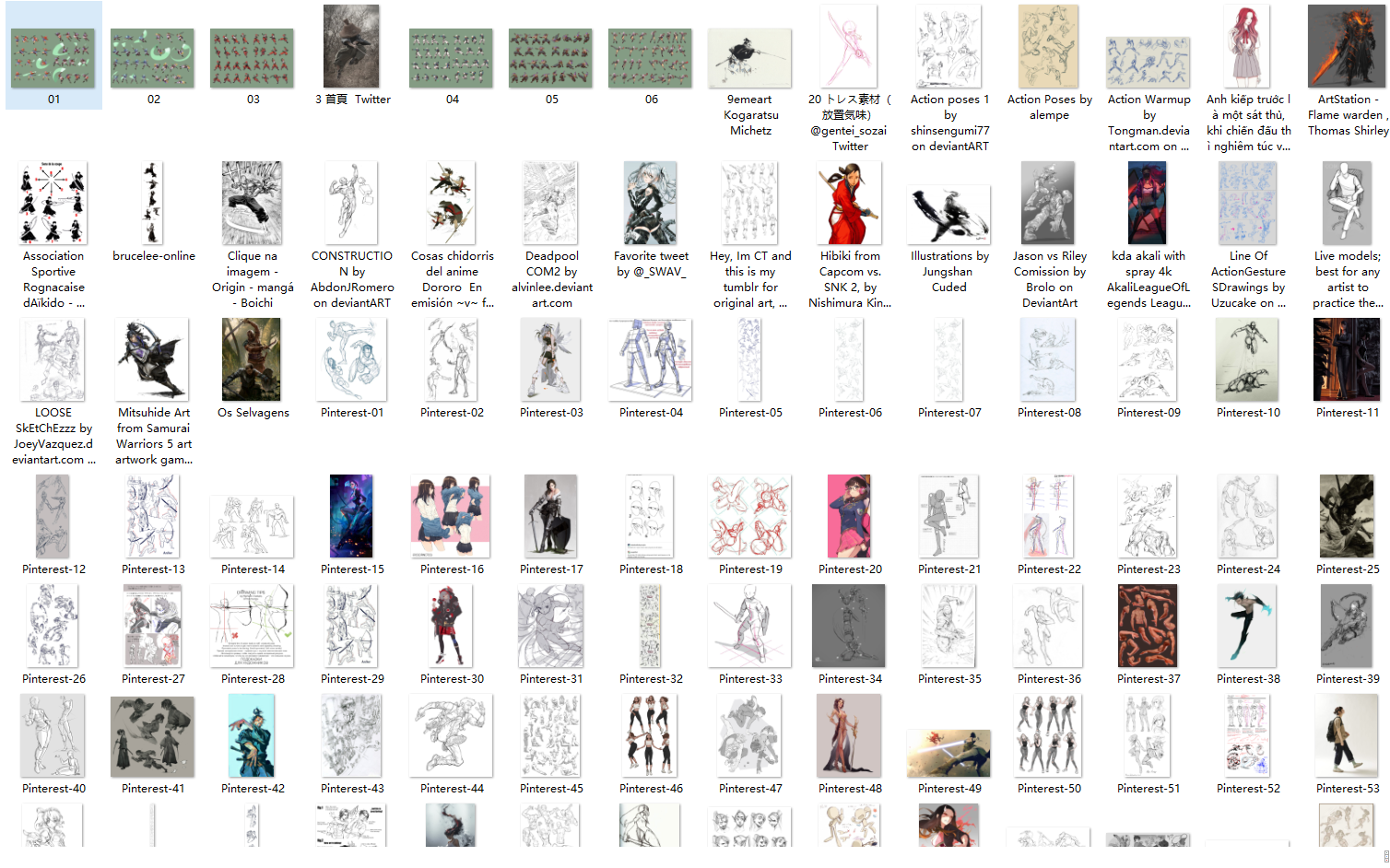
Task: Select the Pinterest-20 thumbnail
Action: click(x=850, y=516)
